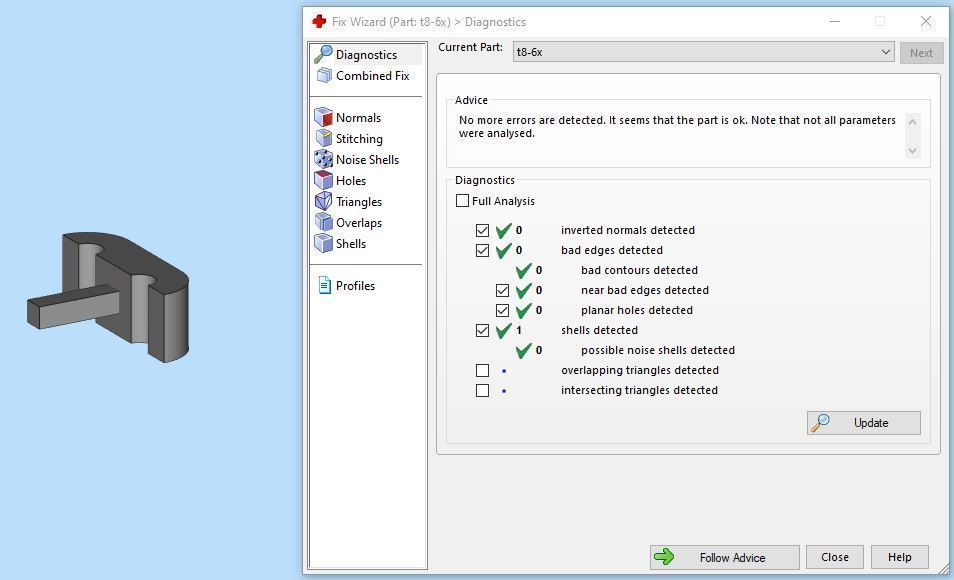954x580 pixels.
Task: Open the Triangles fix page label
Action: [x=359, y=201]
